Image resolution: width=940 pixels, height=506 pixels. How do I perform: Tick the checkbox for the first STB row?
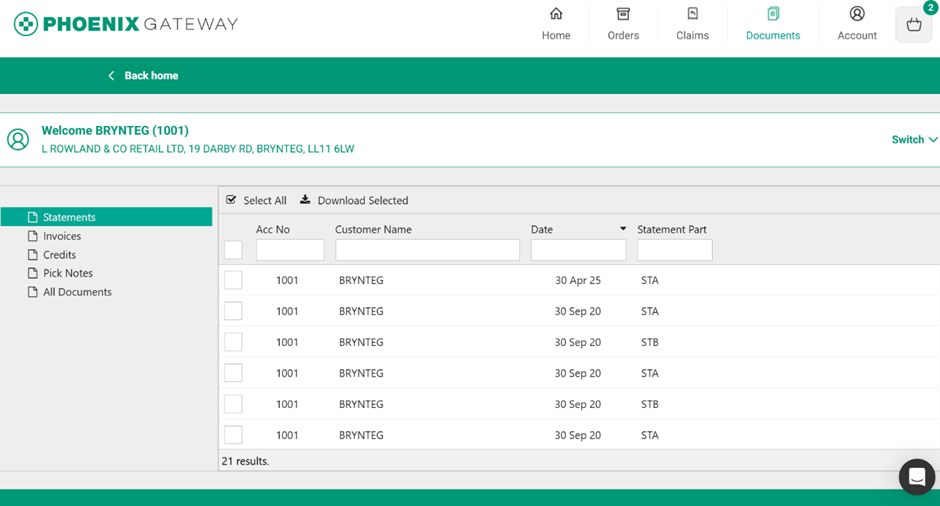point(233,342)
